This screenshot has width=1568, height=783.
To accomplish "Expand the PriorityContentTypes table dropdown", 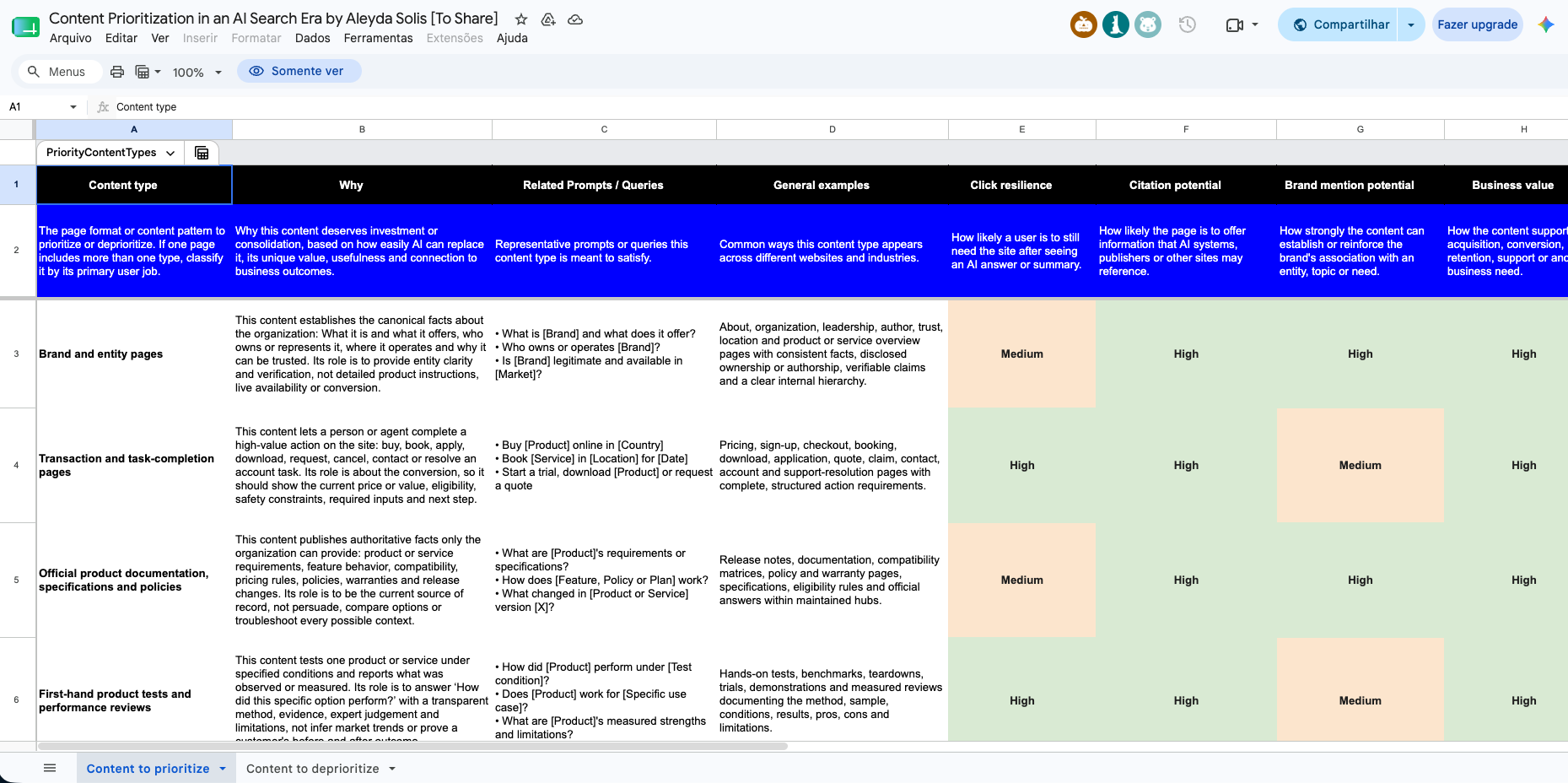I will point(170,153).
